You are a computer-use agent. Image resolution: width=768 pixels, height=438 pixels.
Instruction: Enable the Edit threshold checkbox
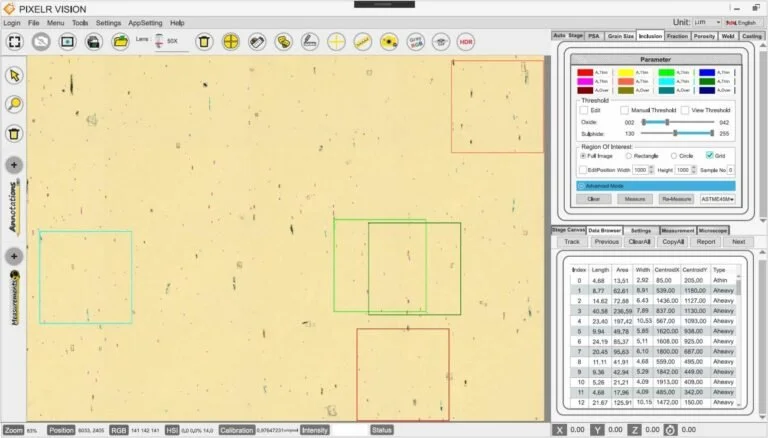(x=584, y=110)
